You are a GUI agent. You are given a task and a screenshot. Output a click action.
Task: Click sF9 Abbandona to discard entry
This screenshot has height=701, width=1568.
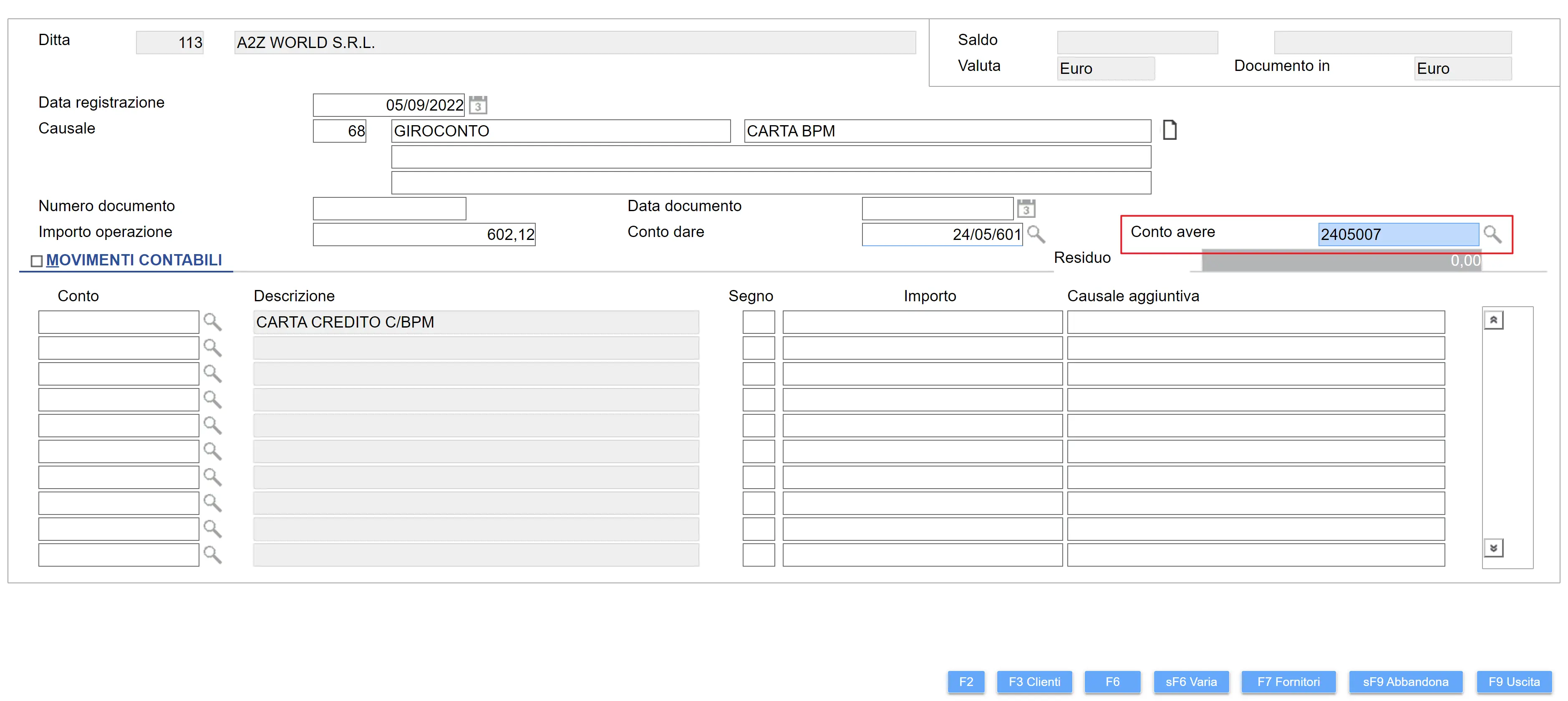click(1405, 681)
